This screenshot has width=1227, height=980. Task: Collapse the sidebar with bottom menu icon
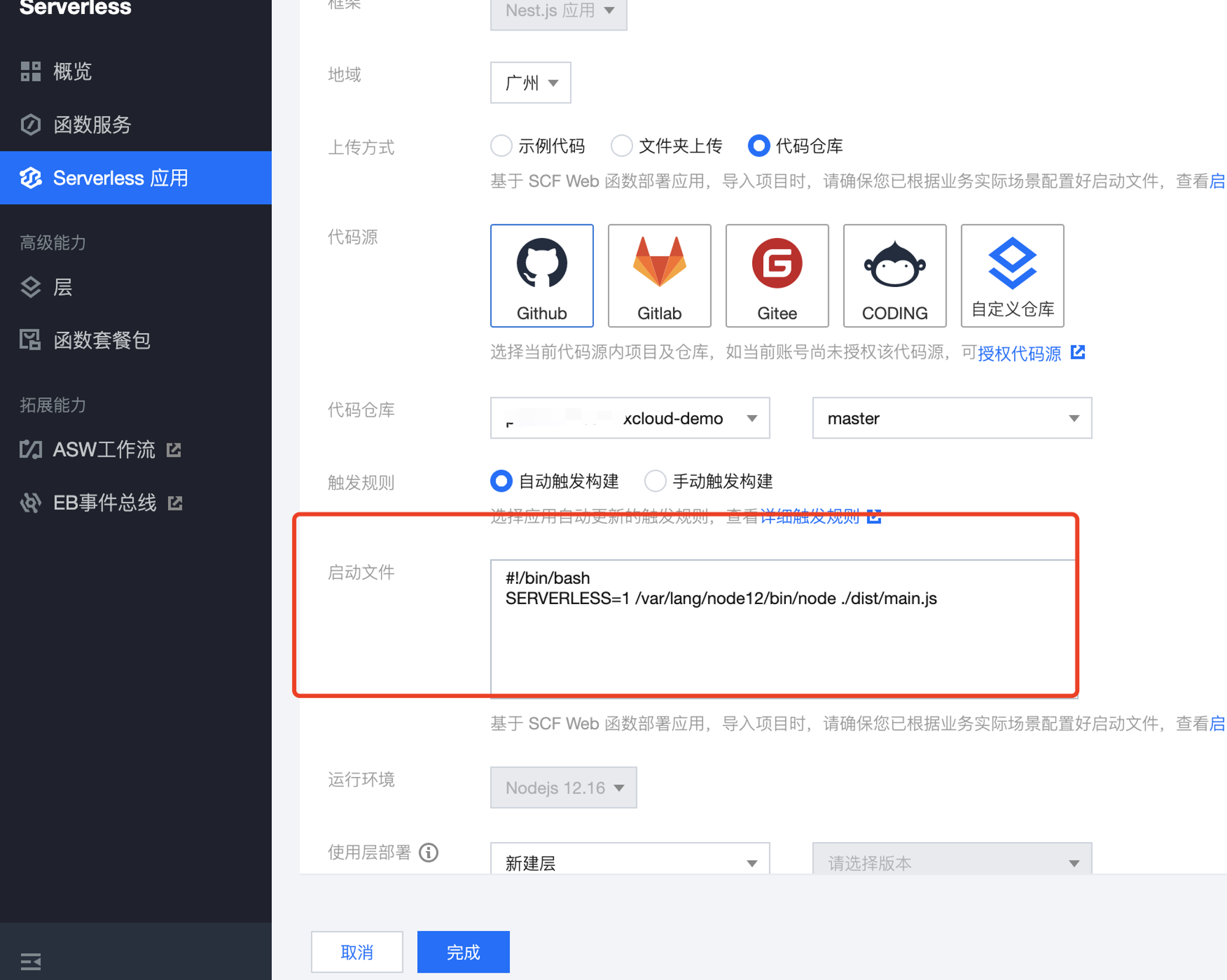coord(30,961)
